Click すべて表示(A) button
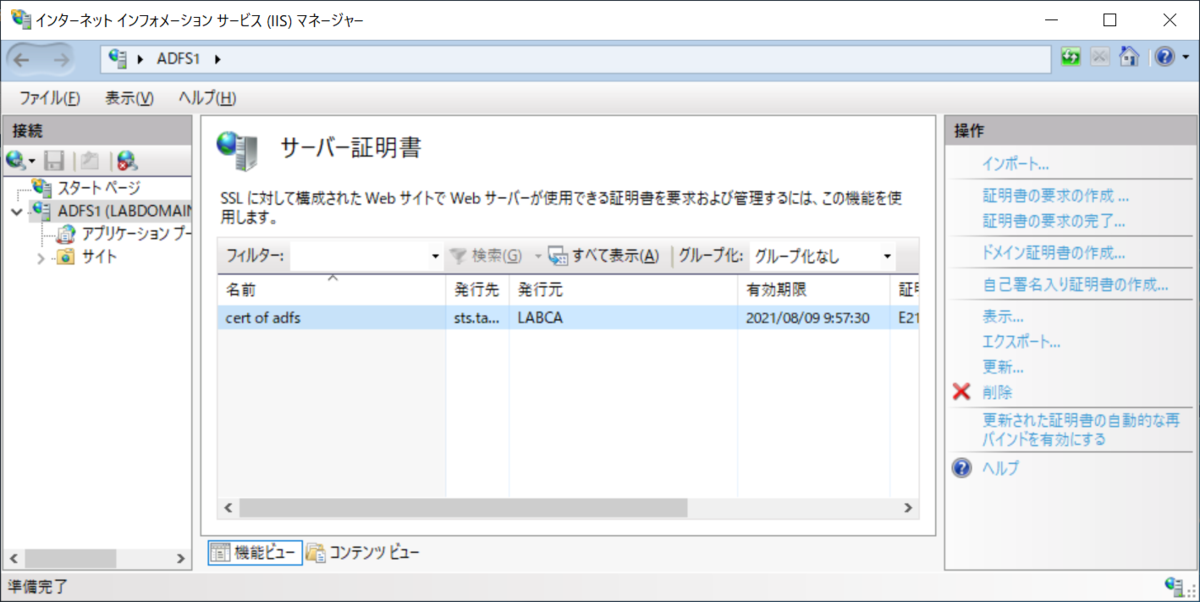The width and height of the screenshot is (1200, 602). pos(604,256)
